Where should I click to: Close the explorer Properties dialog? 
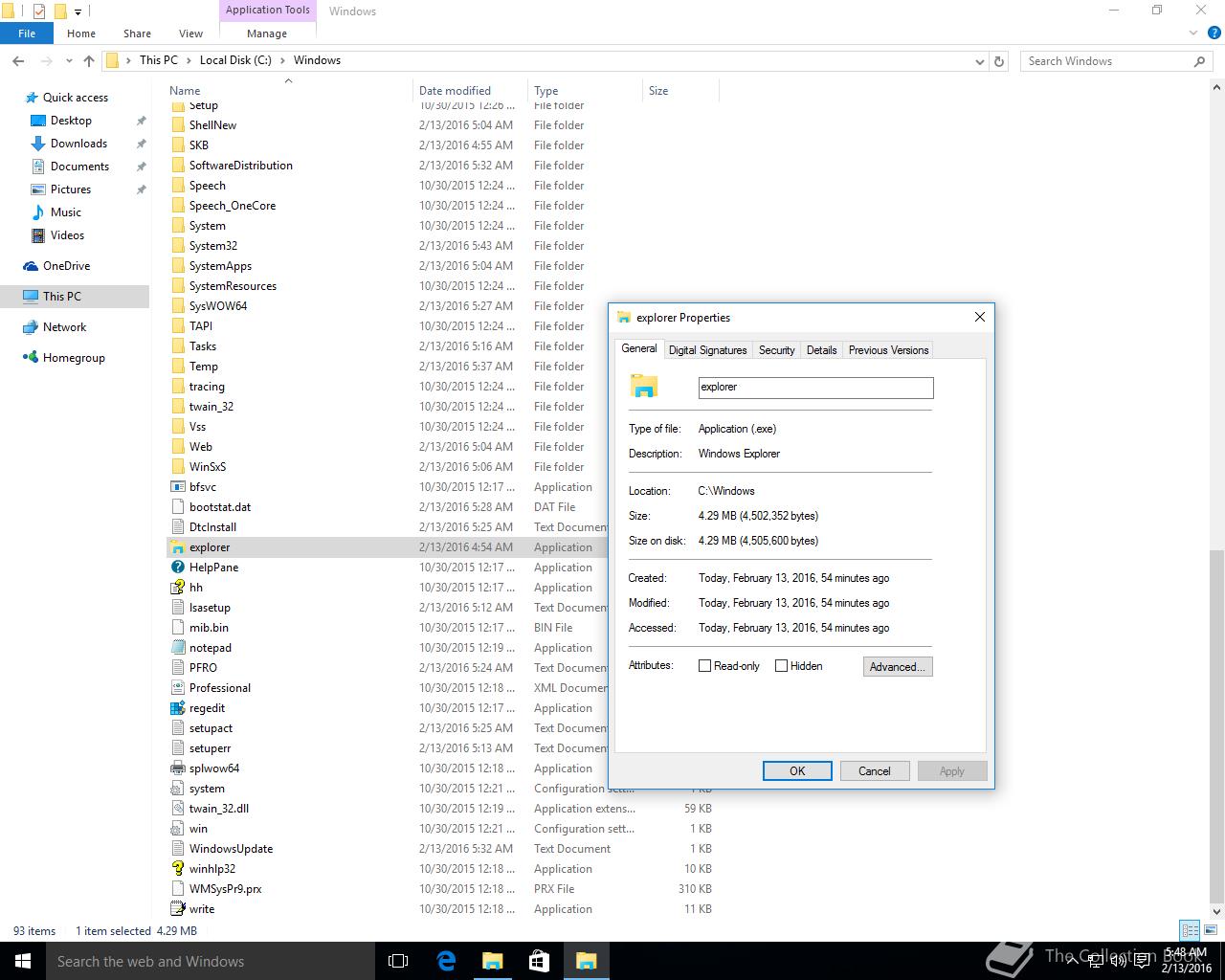[x=979, y=318]
